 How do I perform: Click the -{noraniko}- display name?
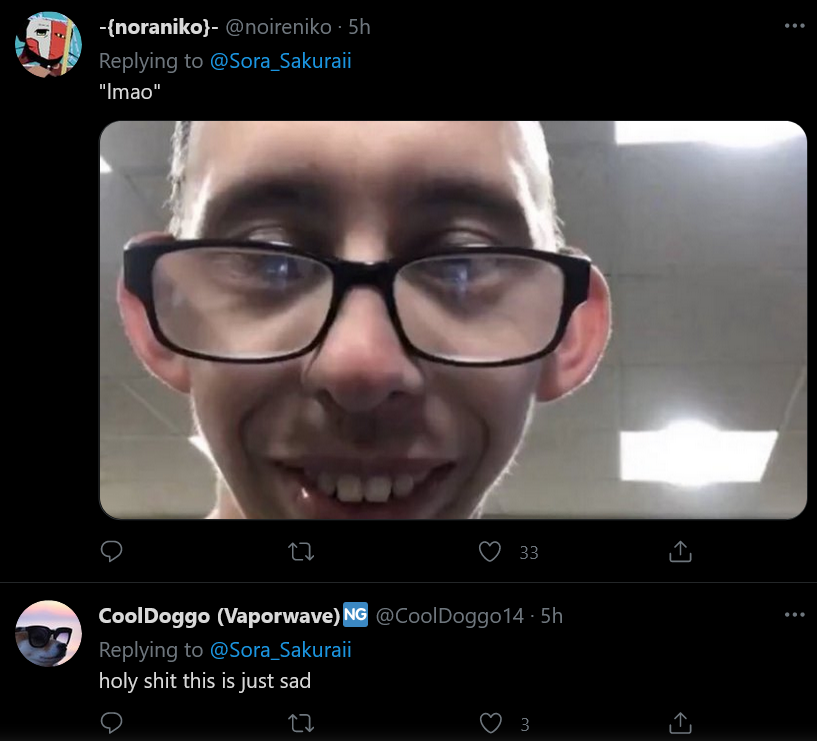[159, 27]
